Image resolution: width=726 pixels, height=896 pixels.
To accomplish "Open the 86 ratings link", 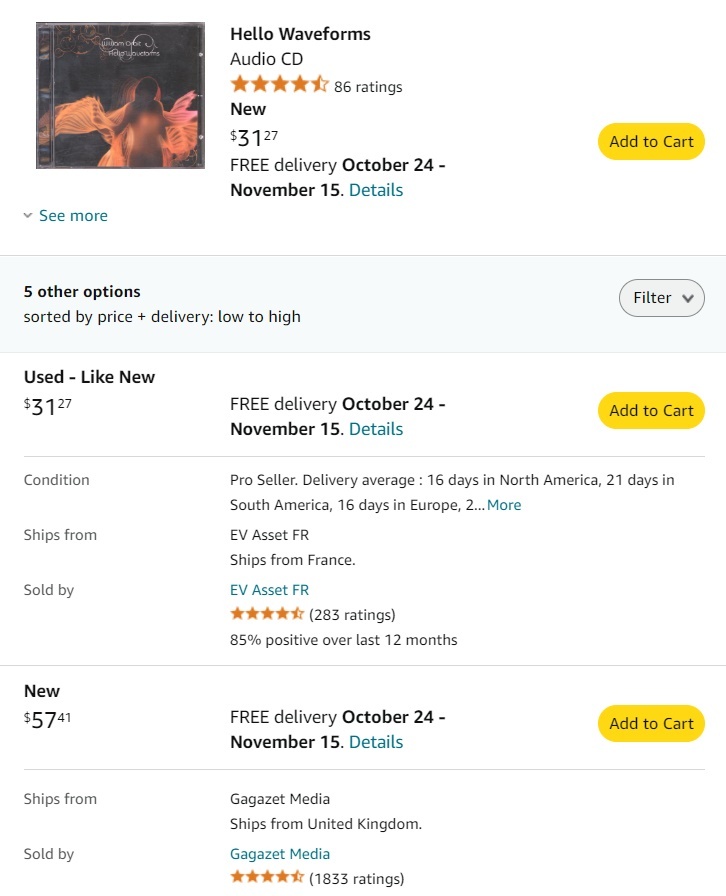I will click(368, 87).
